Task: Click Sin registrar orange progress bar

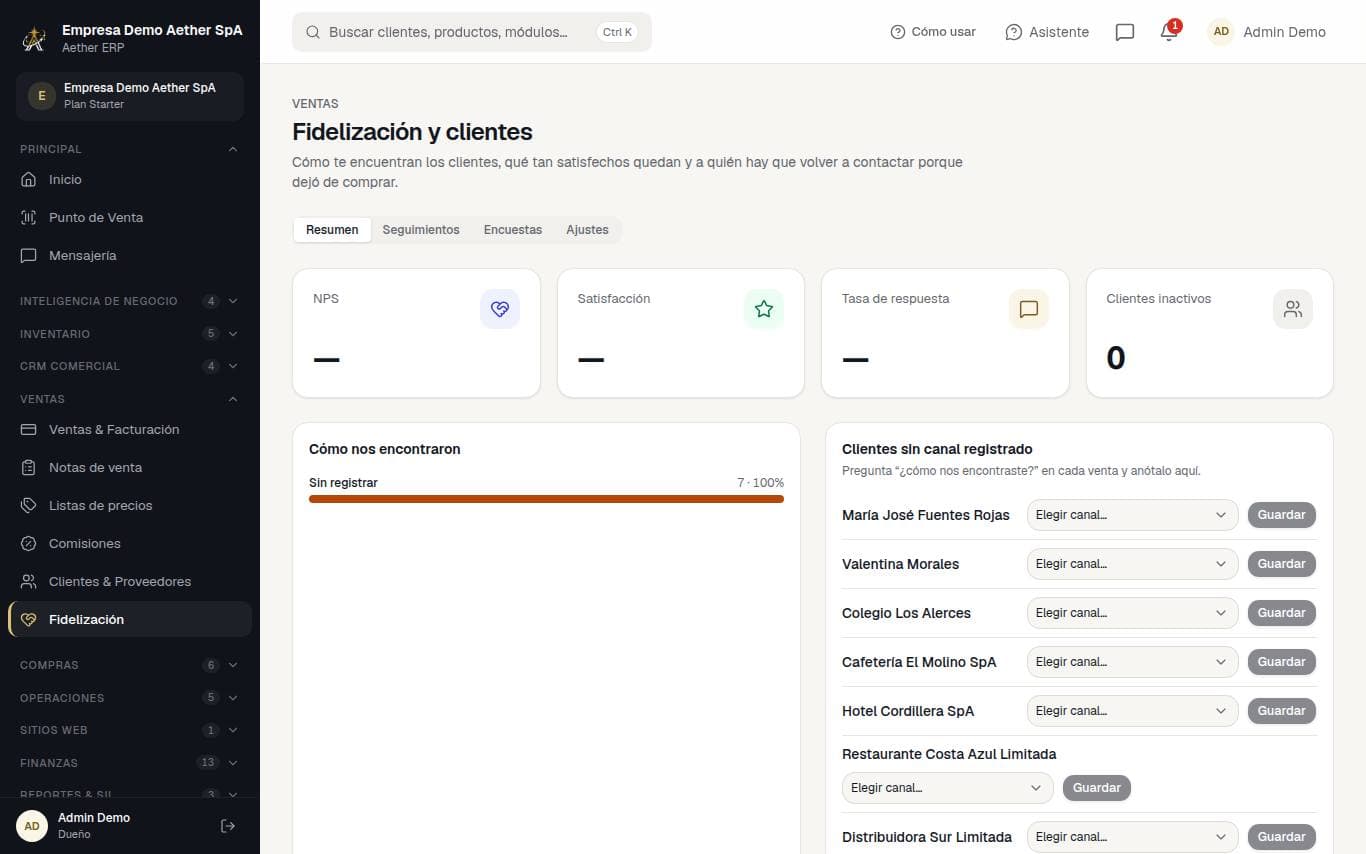Action: coord(546,499)
